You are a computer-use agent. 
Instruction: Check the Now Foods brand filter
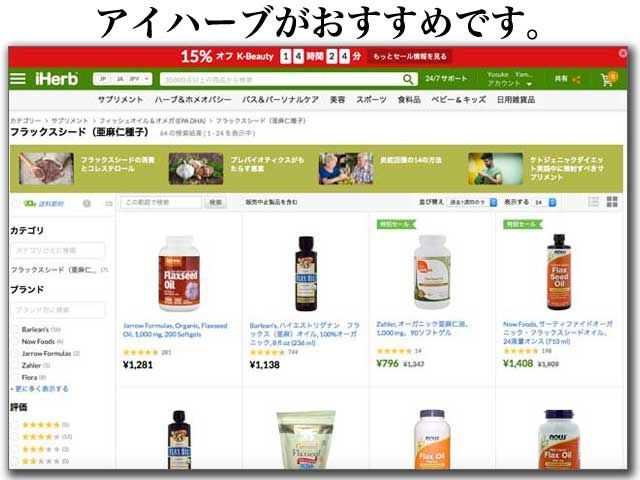[x=16, y=341]
